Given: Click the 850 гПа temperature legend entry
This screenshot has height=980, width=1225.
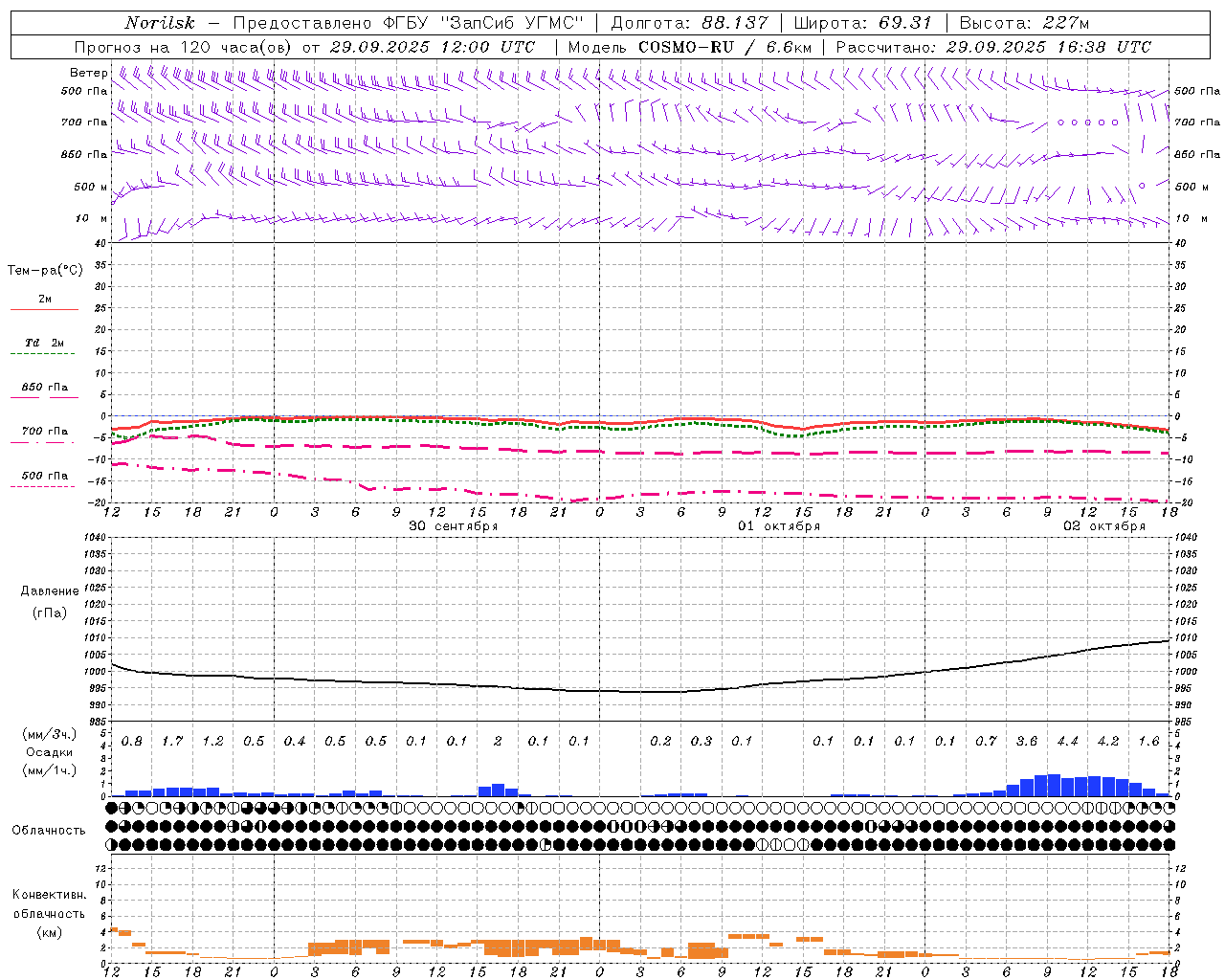Looking at the screenshot, I should (44, 388).
